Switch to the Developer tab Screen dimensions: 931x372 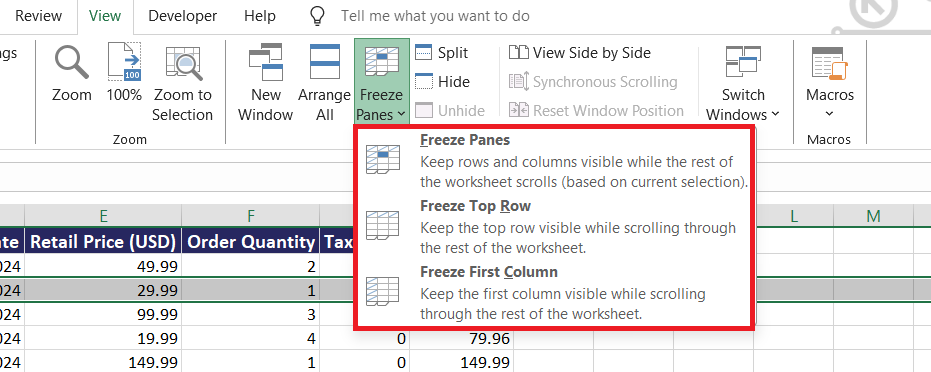coord(182,16)
